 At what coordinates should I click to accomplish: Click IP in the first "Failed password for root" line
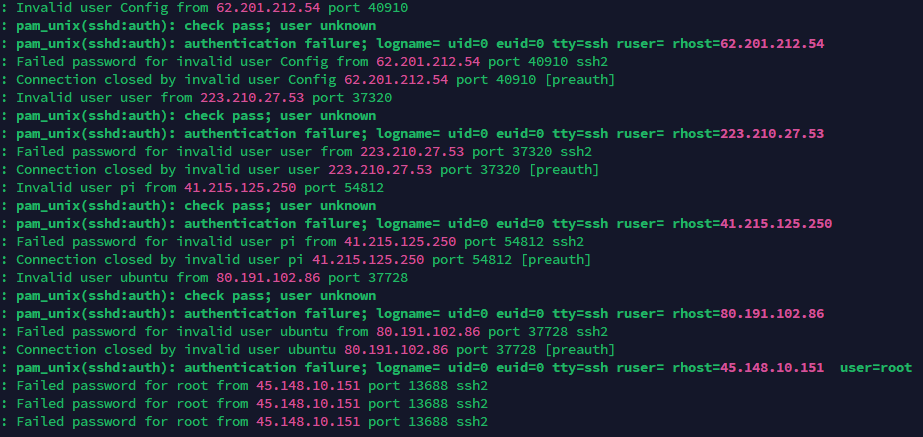click(308, 385)
